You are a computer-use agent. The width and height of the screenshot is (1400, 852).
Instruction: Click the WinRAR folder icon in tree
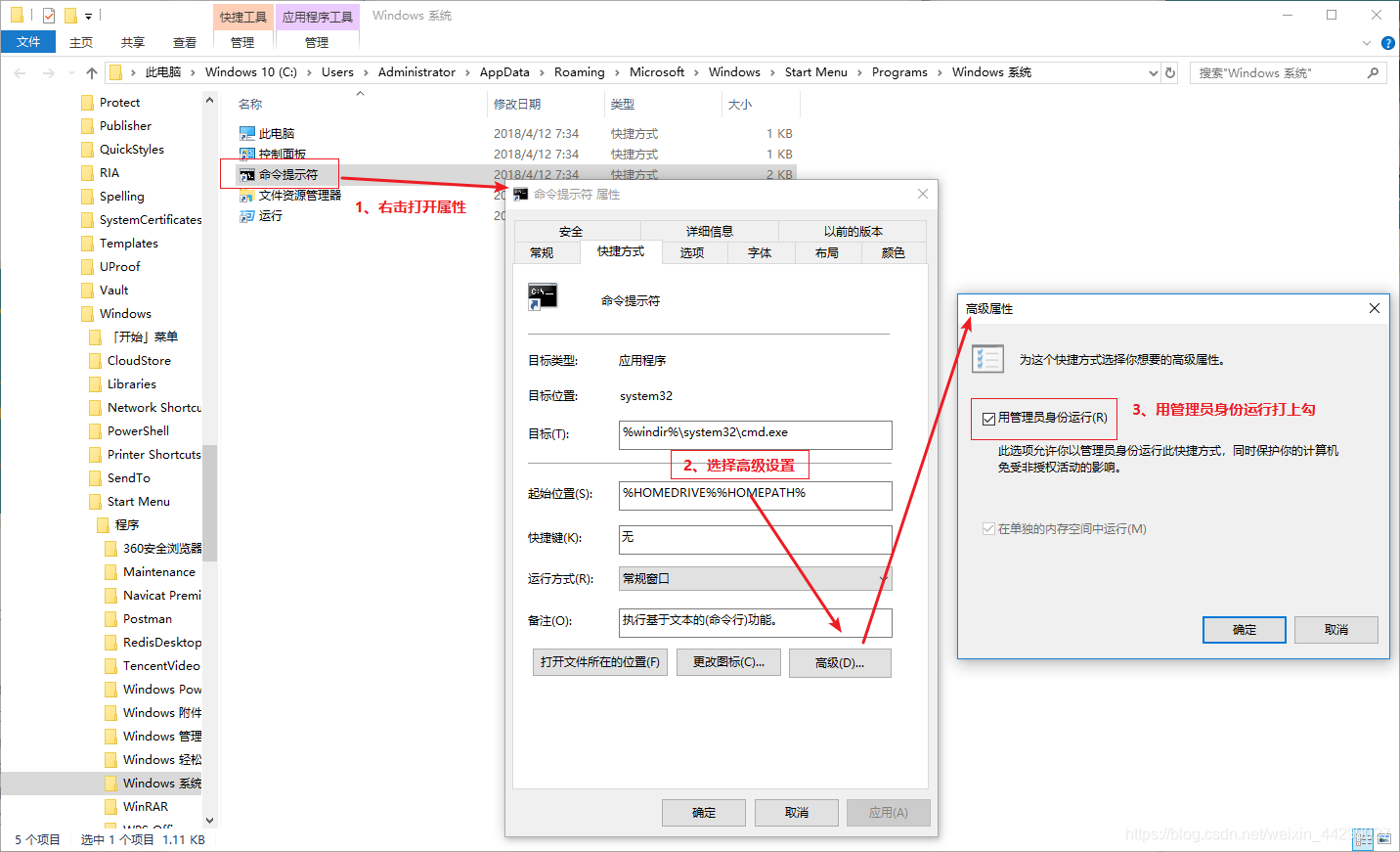coord(111,807)
